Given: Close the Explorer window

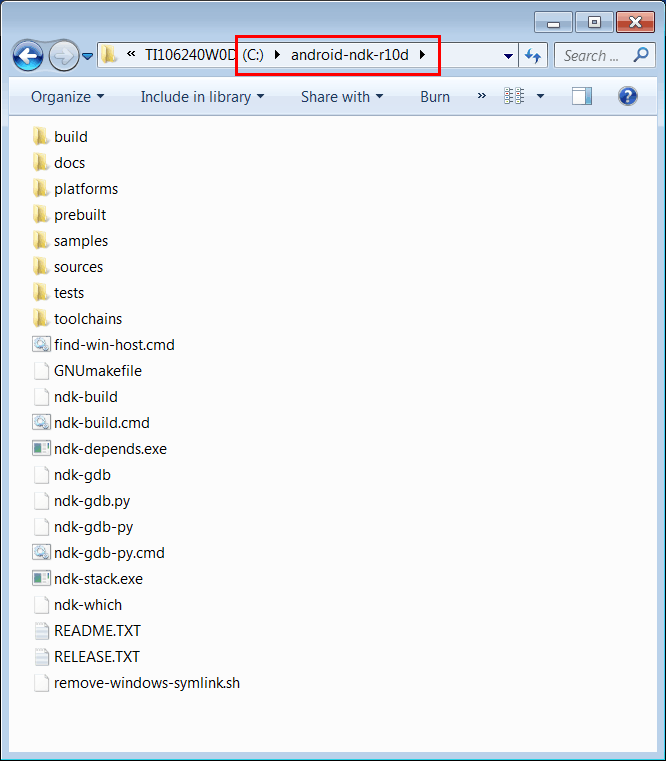Looking at the screenshot, I should (635, 22).
